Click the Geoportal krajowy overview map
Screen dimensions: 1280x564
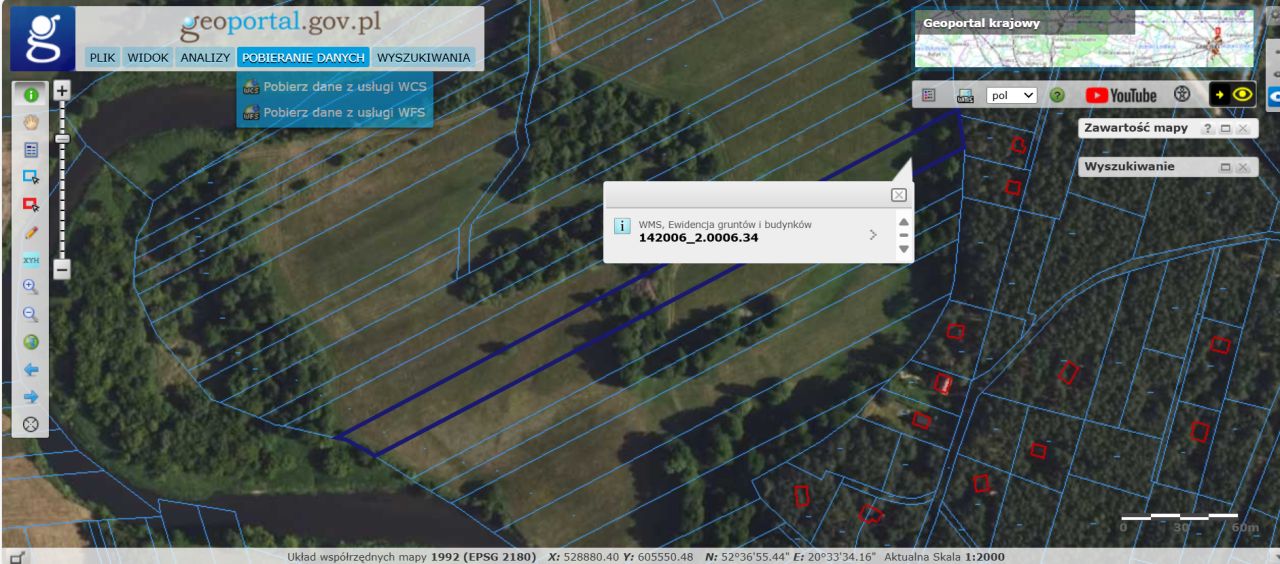[x=1084, y=39]
